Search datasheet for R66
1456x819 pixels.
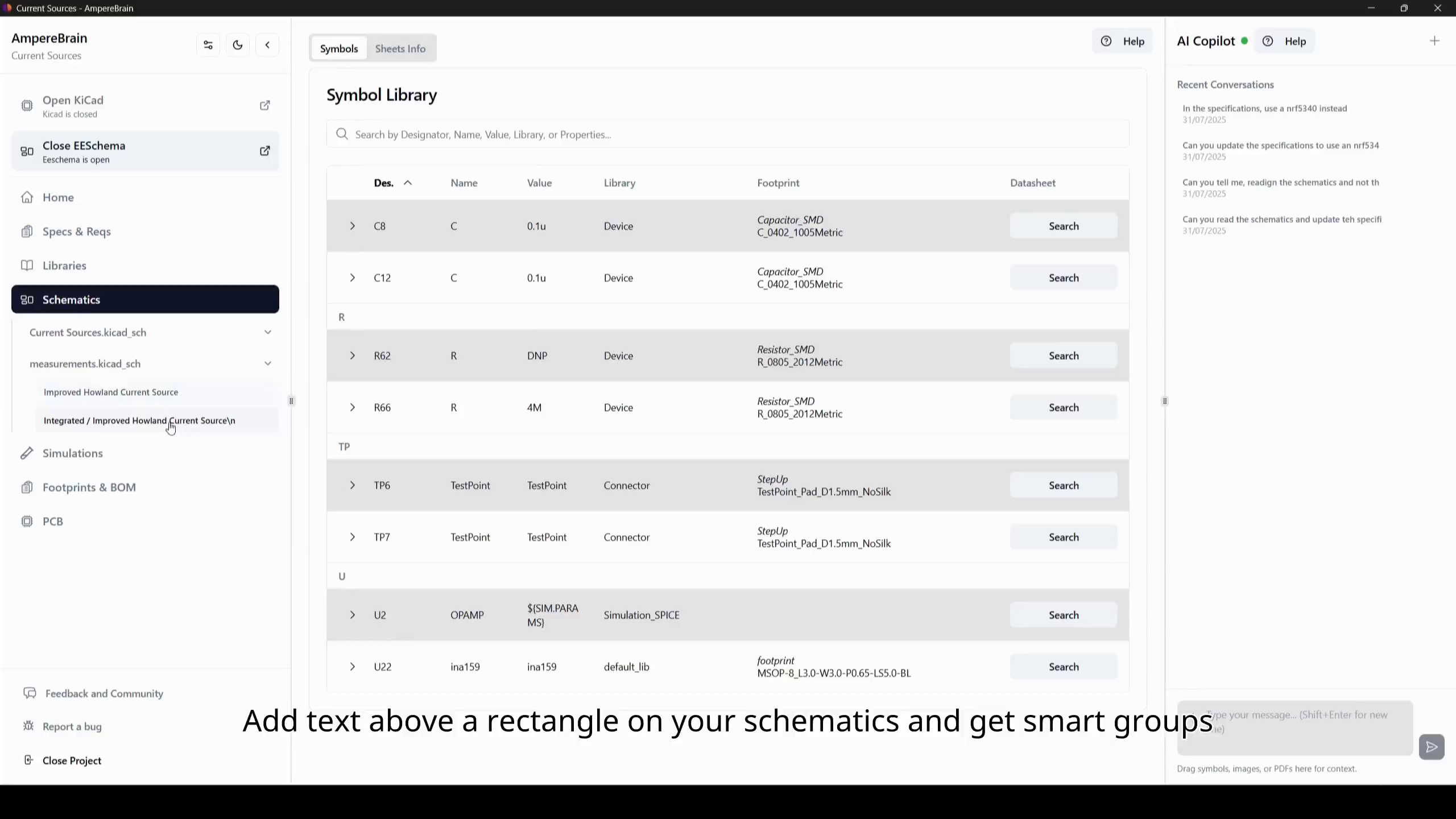(x=1064, y=407)
